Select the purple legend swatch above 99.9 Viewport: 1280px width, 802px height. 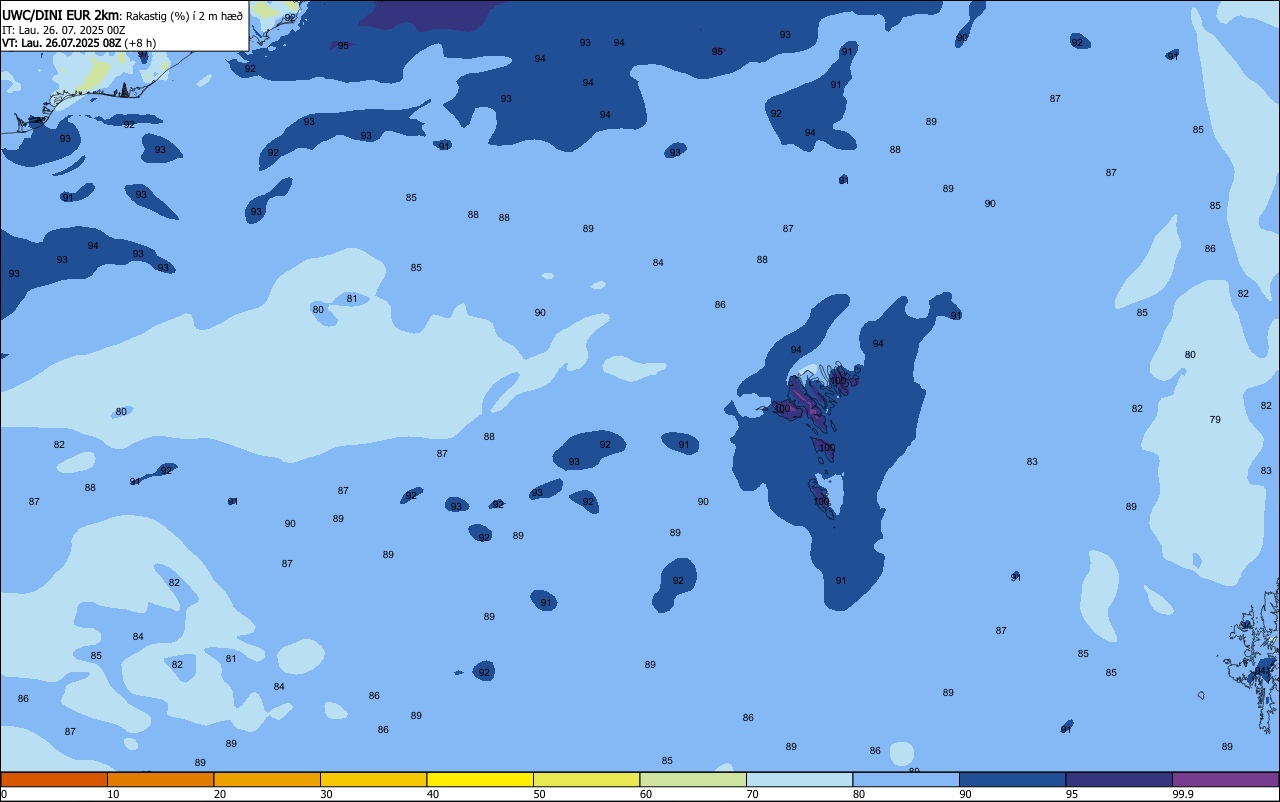coord(1225,779)
